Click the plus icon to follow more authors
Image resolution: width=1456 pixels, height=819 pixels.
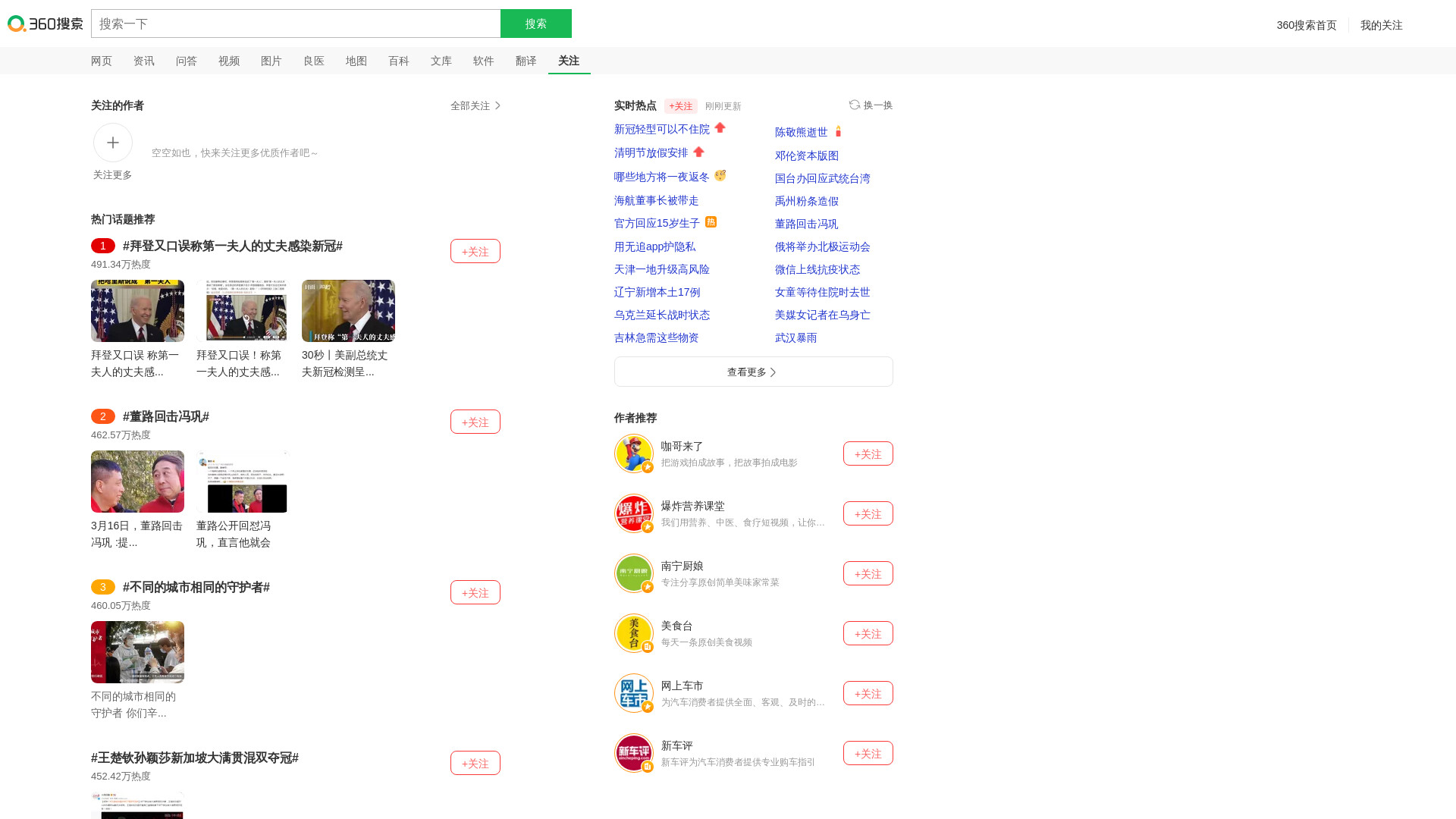pos(113,143)
